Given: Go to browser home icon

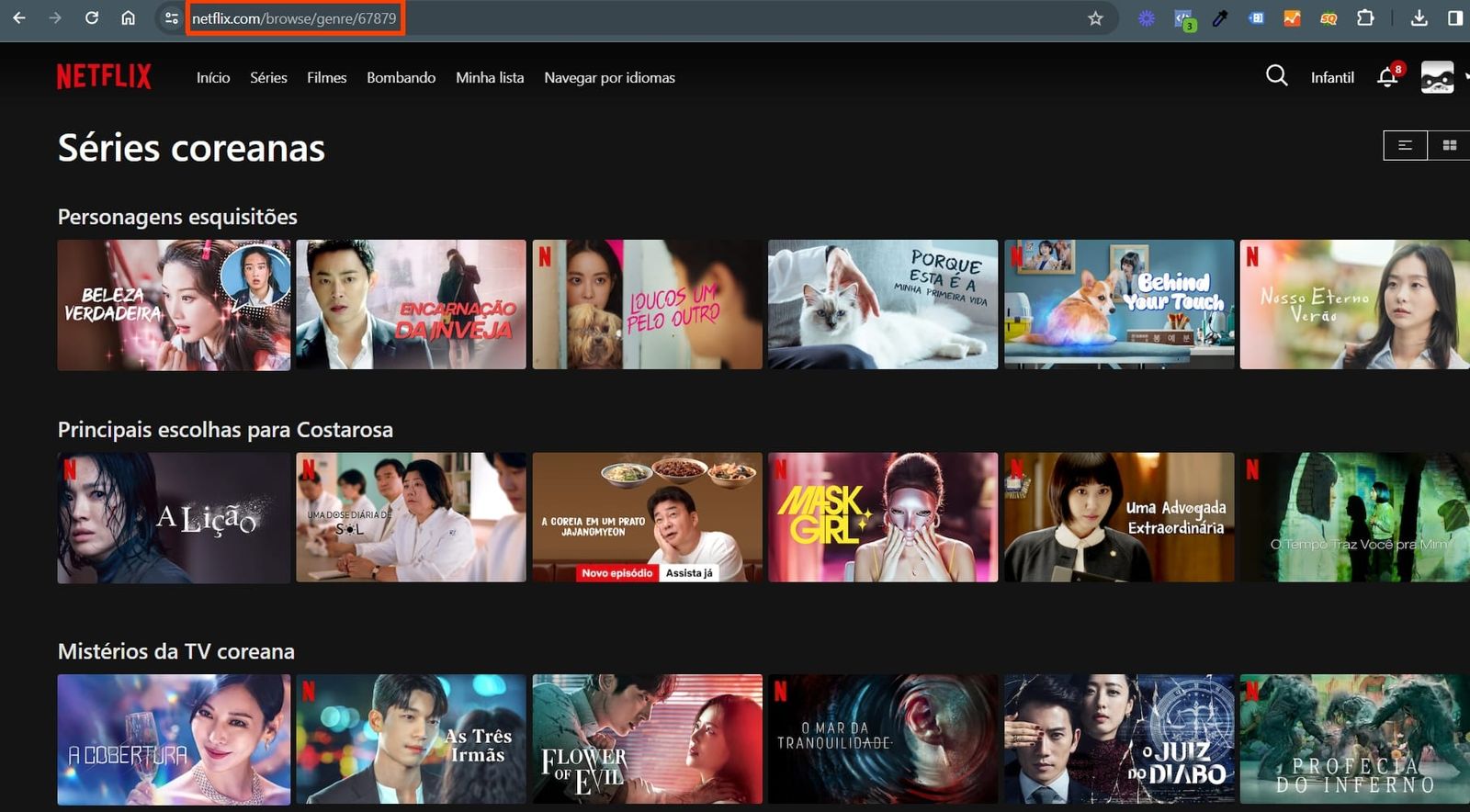Looking at the screenshot, I should click(x=129, y=17).
